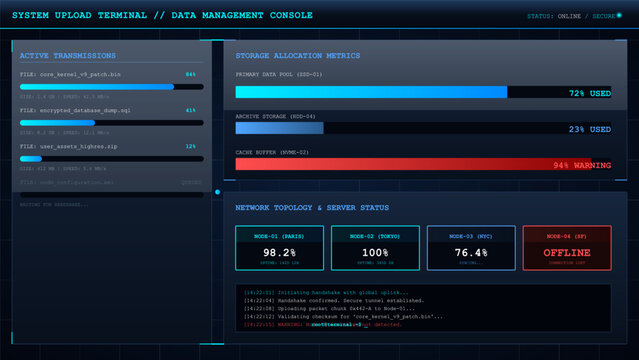Click the red "OFFLINE" text
The height and width of the screenshot is (360, 639).
[x=567, y=253]
